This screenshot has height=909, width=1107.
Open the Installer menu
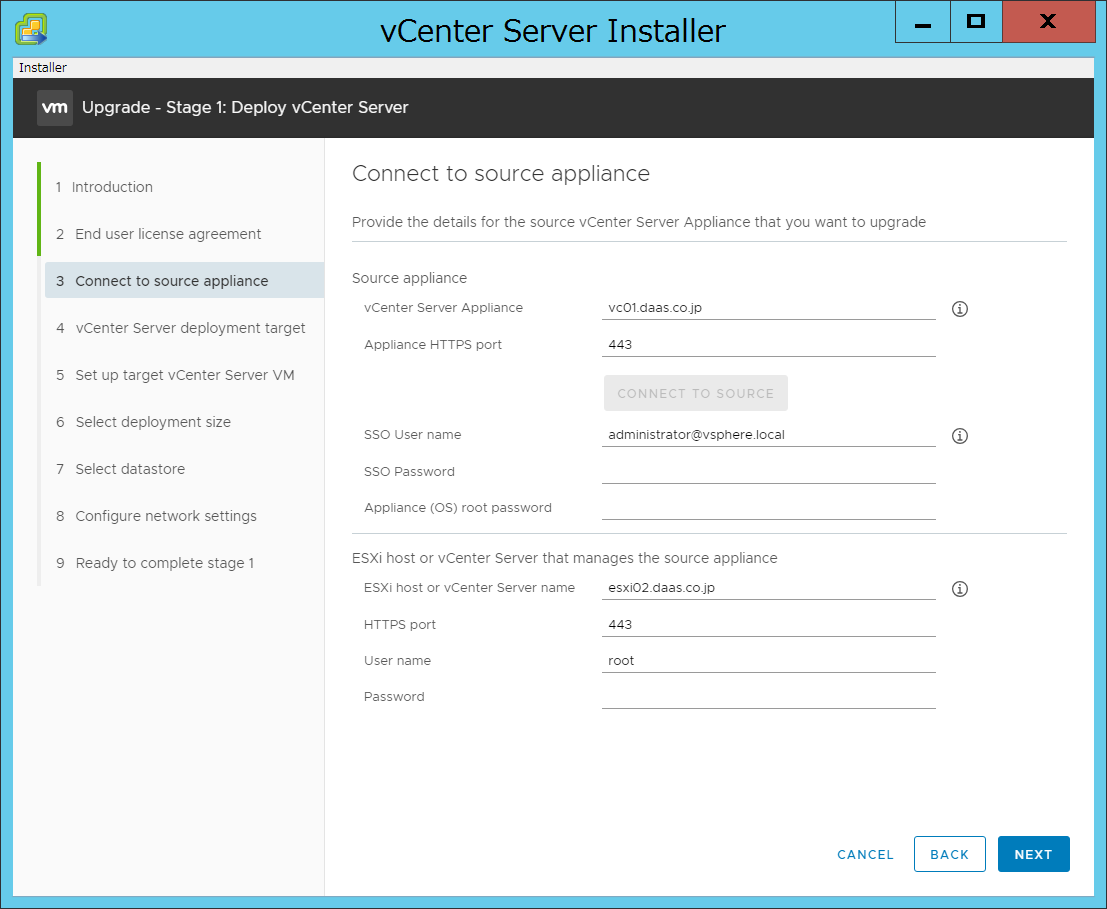[x=42, y=68]
